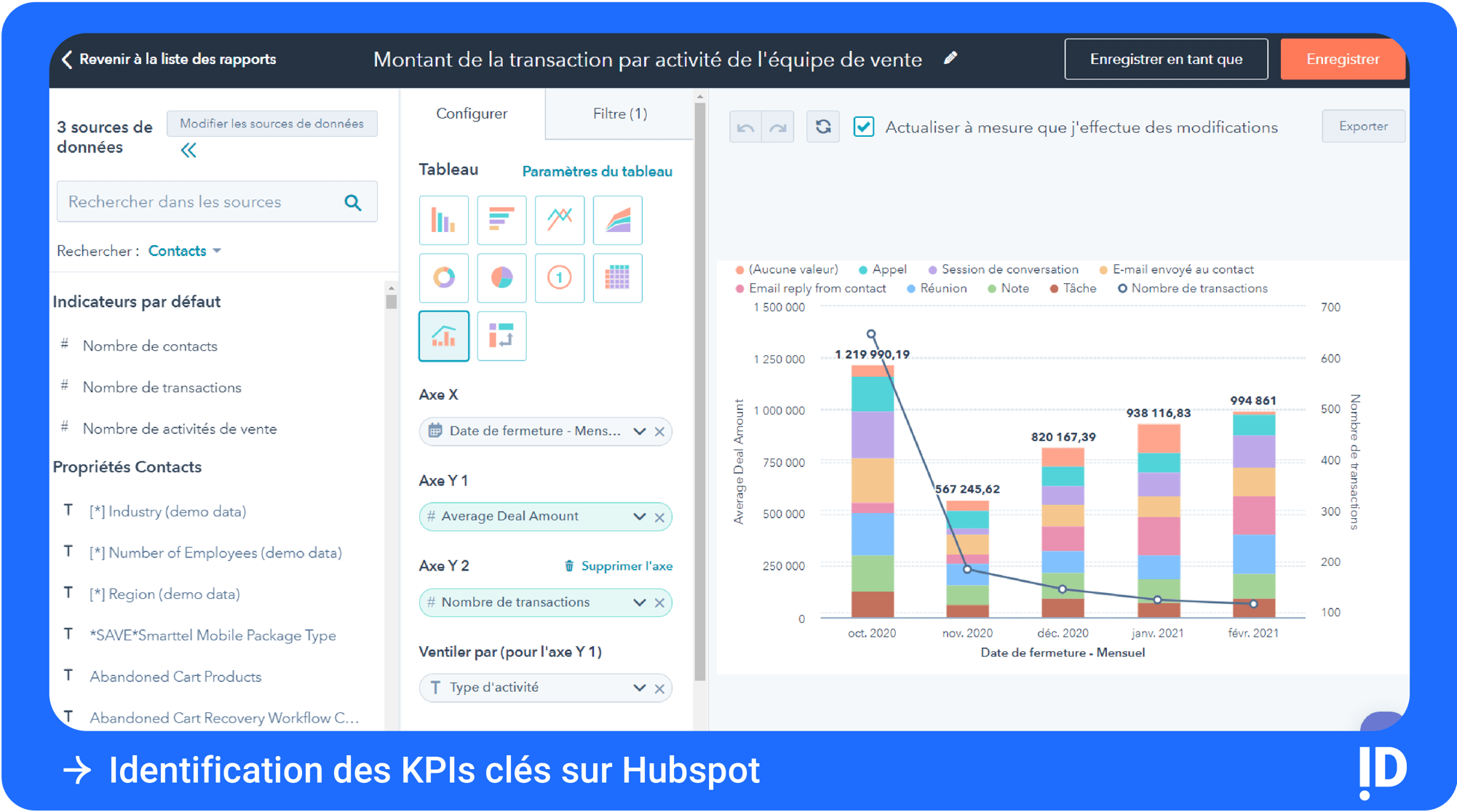Open 'Paramètres du tableau' link
This screenshot has width=1457, height=812.
coord(597,171)
